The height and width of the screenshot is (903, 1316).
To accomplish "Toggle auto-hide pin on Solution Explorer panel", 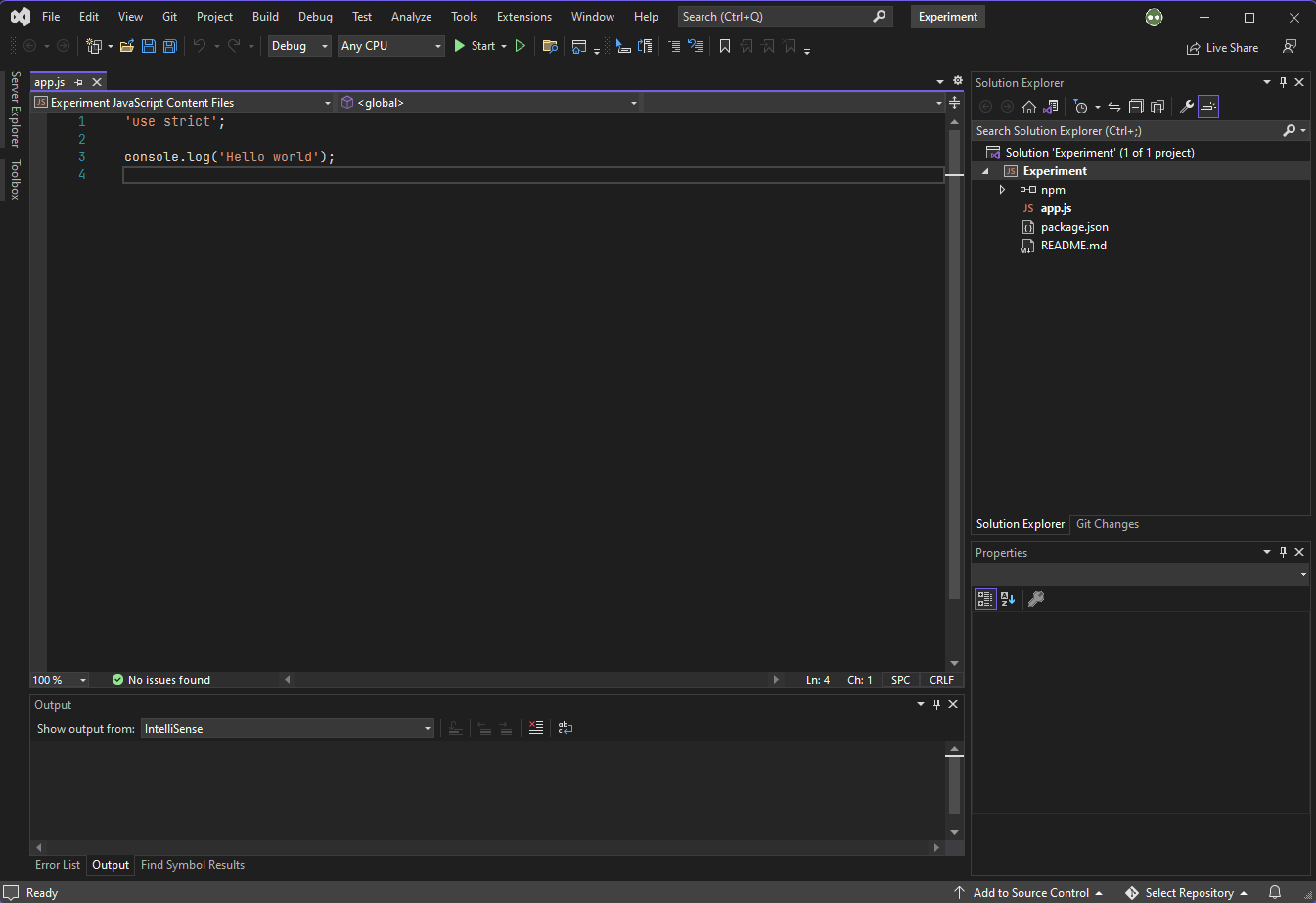I will pyautogui.click(x=1284, y=82).
